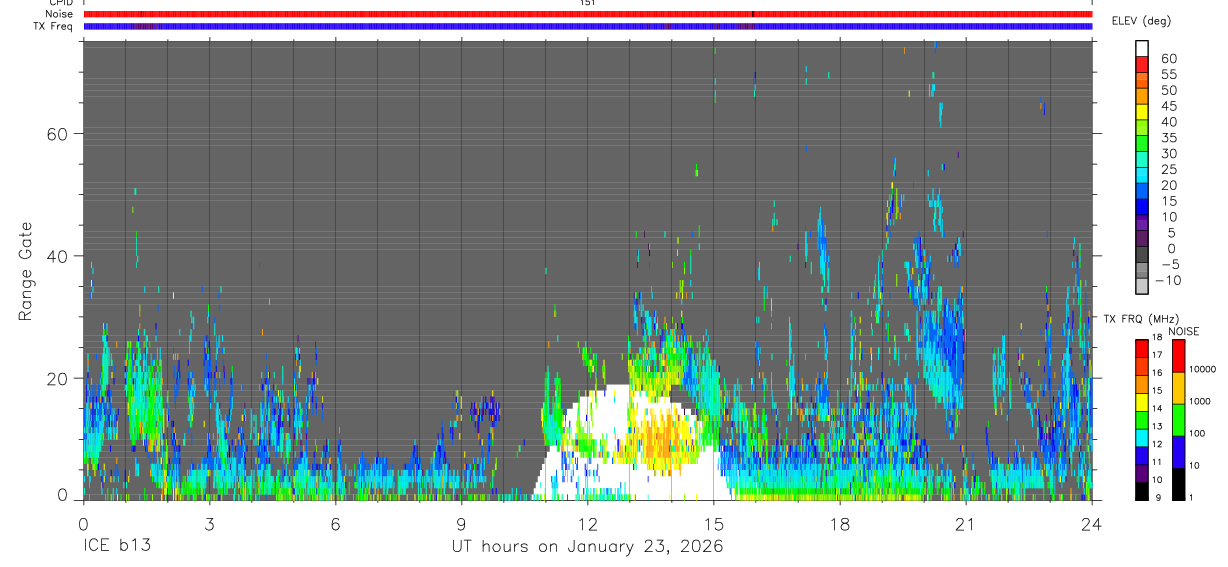1228x567 pixels.
Task: Click the white top segment of ELEV colorbar
Action: click(1142, 47)
